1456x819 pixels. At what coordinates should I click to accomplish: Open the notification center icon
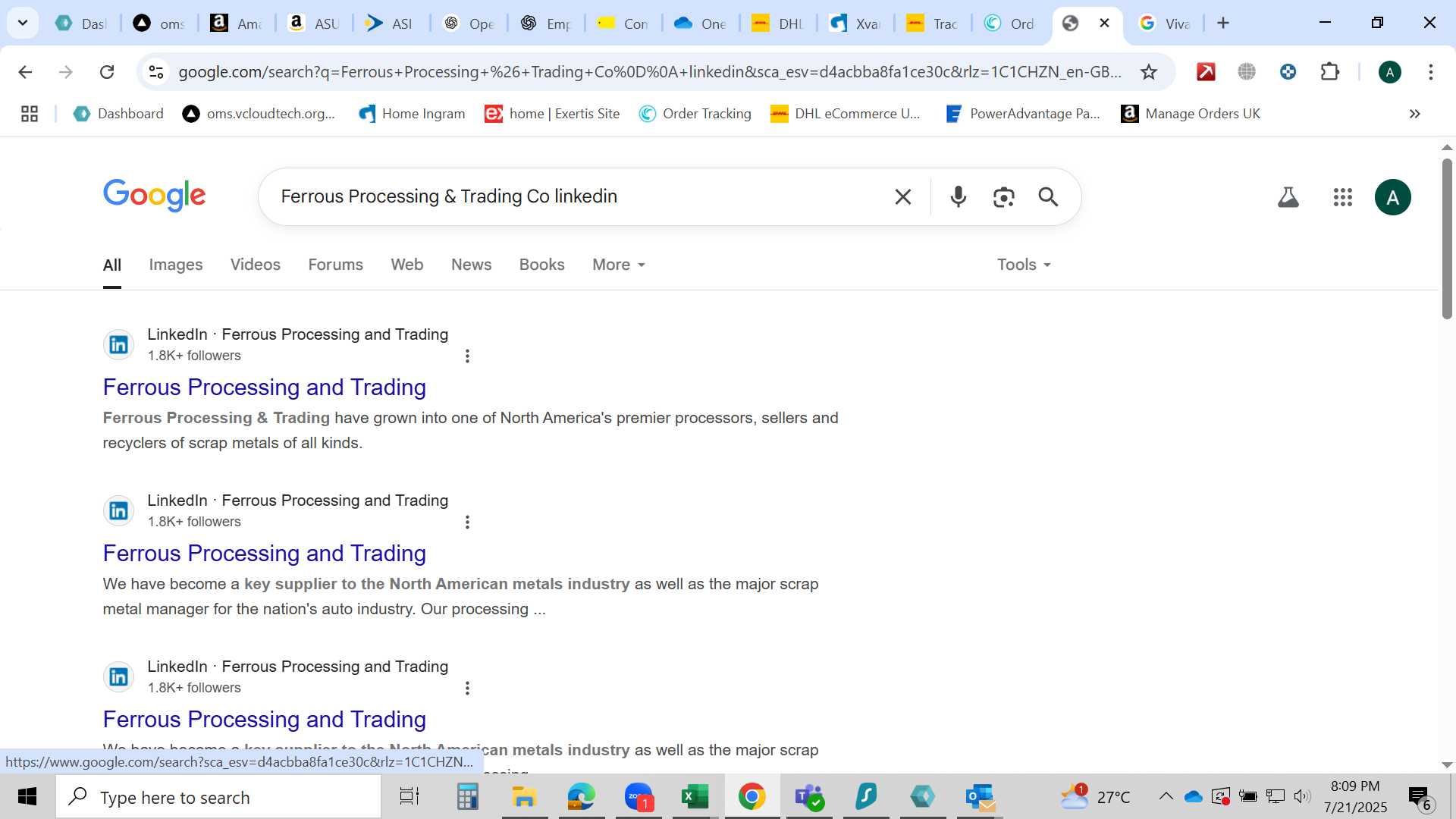click(1421, 797)
